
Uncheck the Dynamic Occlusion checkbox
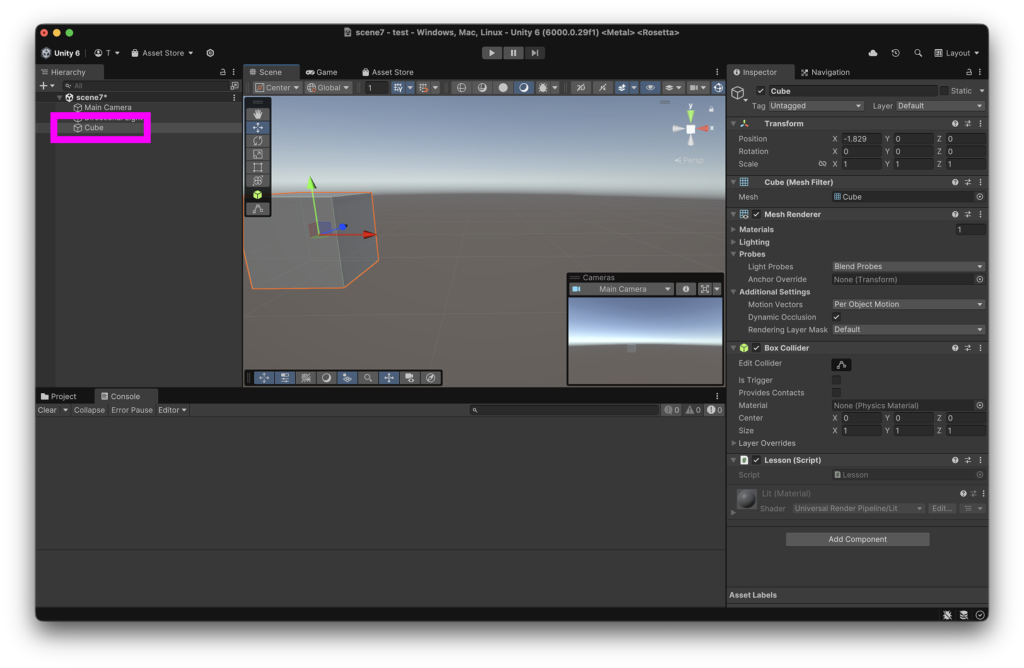click(836, 317)
